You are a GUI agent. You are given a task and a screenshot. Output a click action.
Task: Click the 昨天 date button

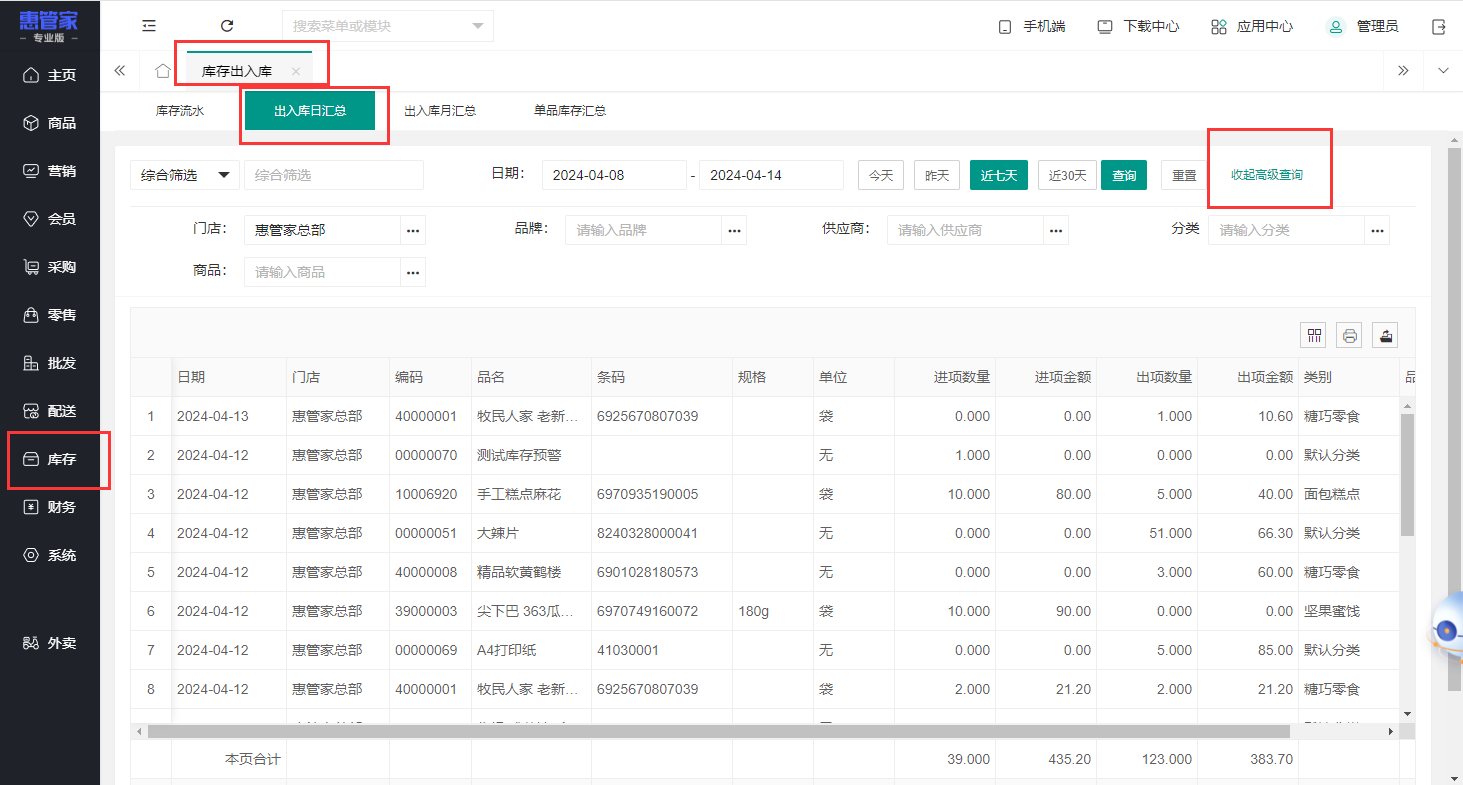(x=937, y=175)
